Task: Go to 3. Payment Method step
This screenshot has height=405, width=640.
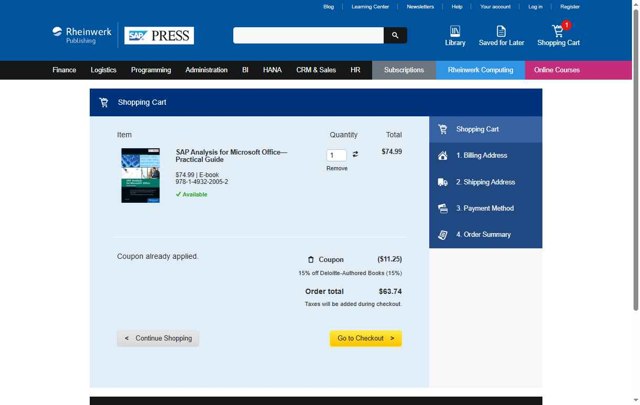Action: (485, 208)
